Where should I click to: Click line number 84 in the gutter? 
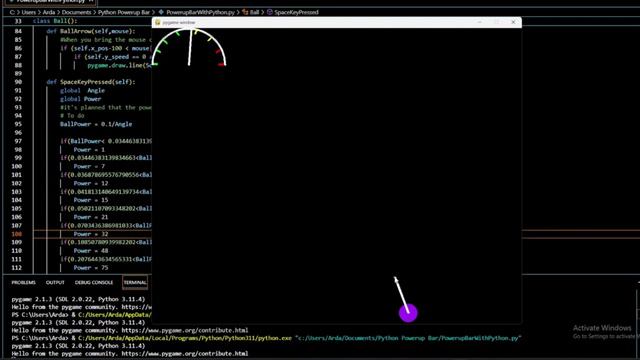(18, 31)
